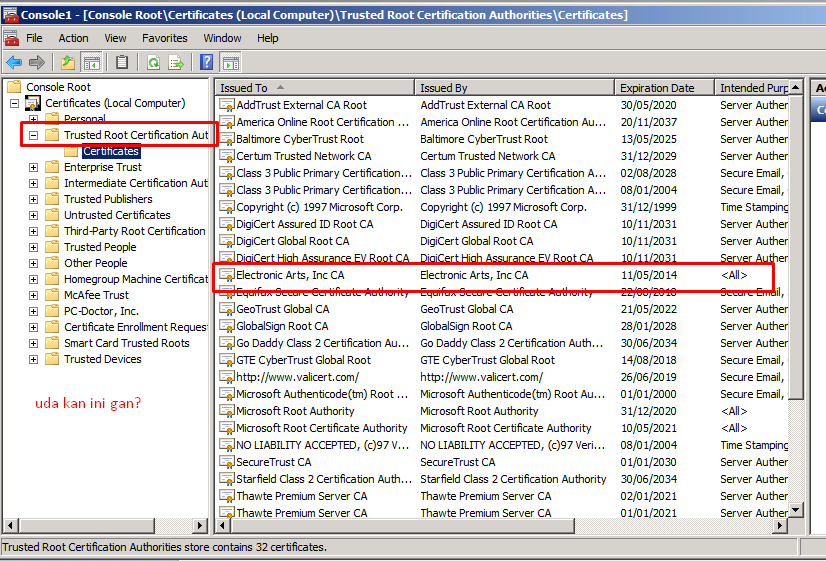Screen dimensions: 826x561
Task: Click the certificate icon beside DigiCert Global Root CA
Action: click(227, 241)
